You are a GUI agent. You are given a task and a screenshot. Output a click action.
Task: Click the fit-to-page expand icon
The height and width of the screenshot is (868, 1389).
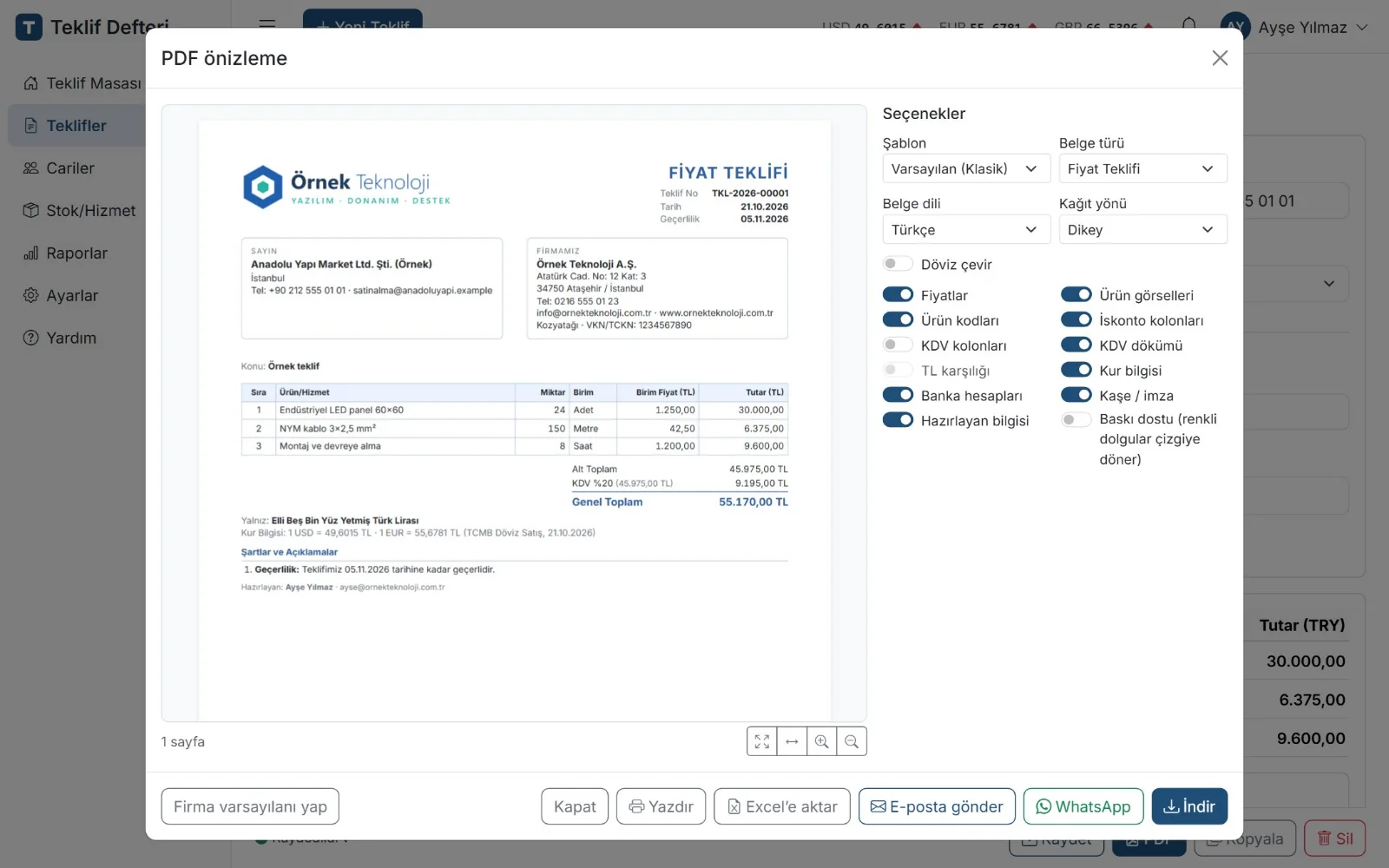point(762,741)
